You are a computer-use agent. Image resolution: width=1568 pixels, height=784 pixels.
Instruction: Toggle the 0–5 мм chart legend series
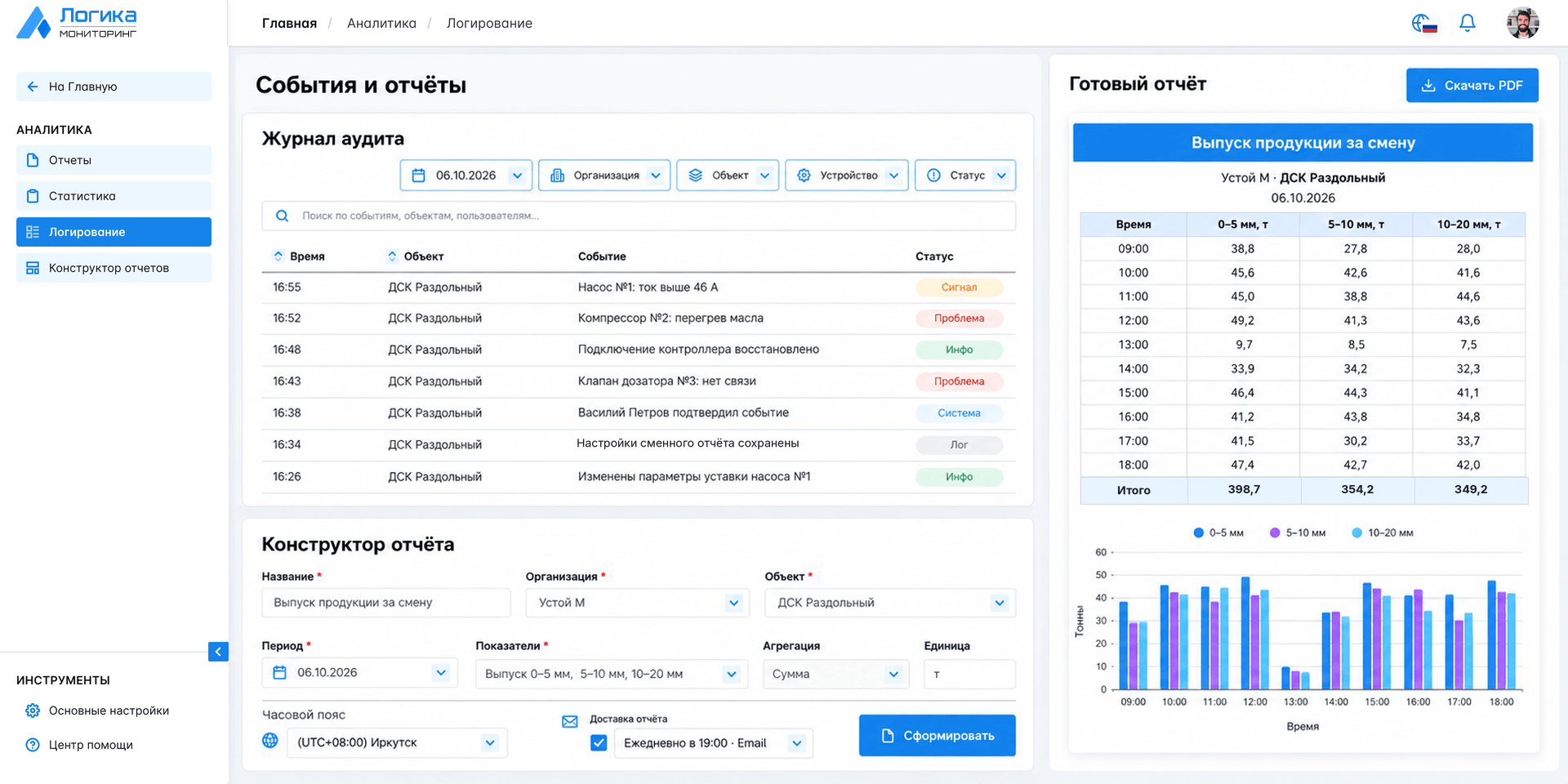tap(1218, 532)
